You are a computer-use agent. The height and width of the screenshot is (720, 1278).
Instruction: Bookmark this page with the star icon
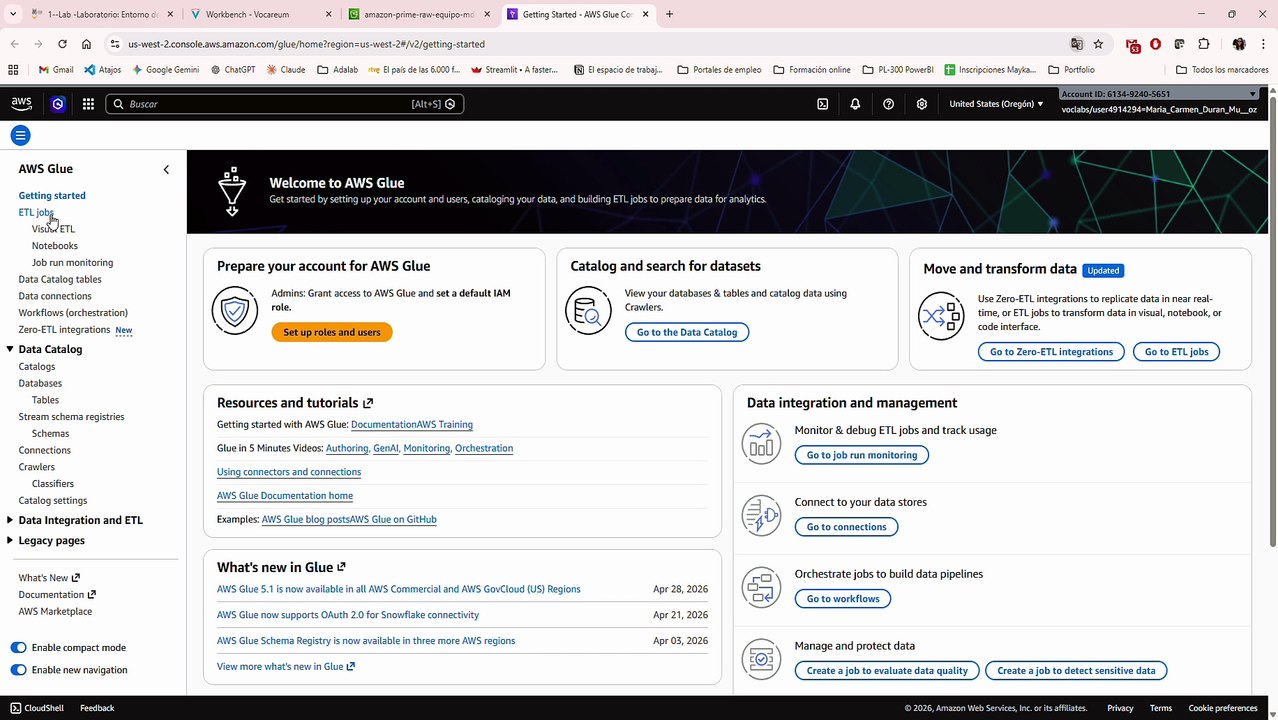click(x=1098, y=44)
